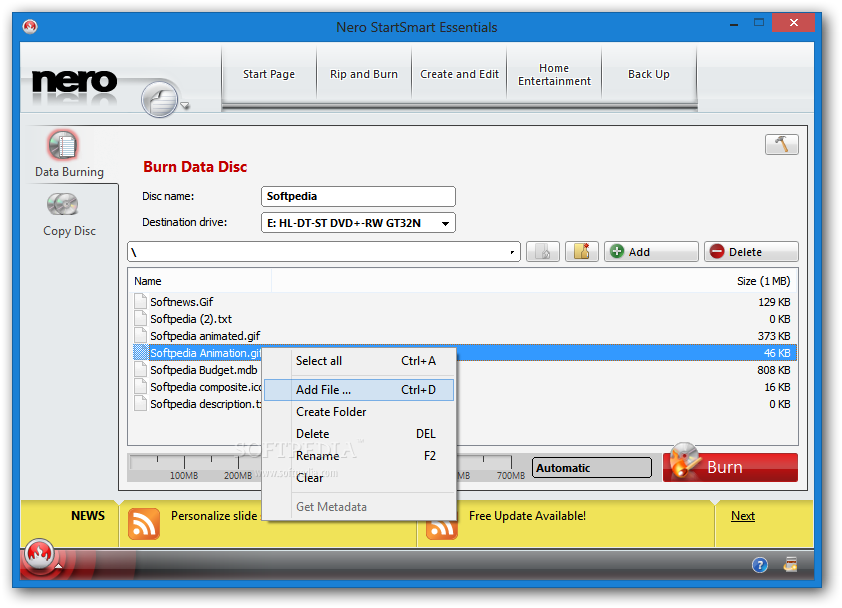Image resolution: width=842 pixels, height=608 pixels.
Task: Click the Nero application launcher round icon
Action: click(159, 98)
